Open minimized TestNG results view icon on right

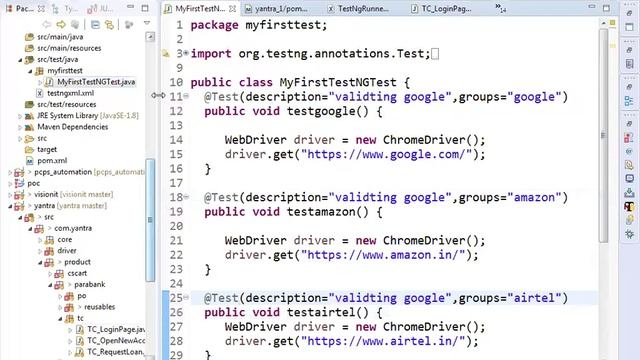coord(629,207)
